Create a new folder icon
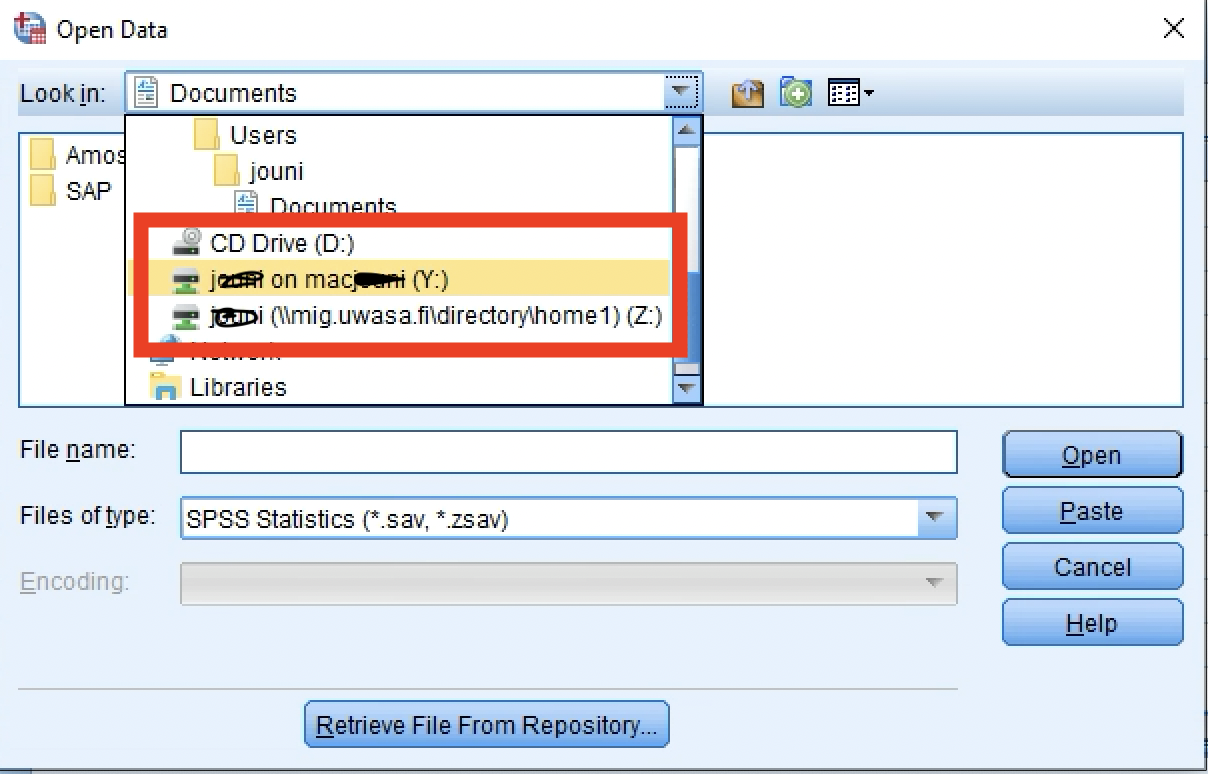 point(796,94)
